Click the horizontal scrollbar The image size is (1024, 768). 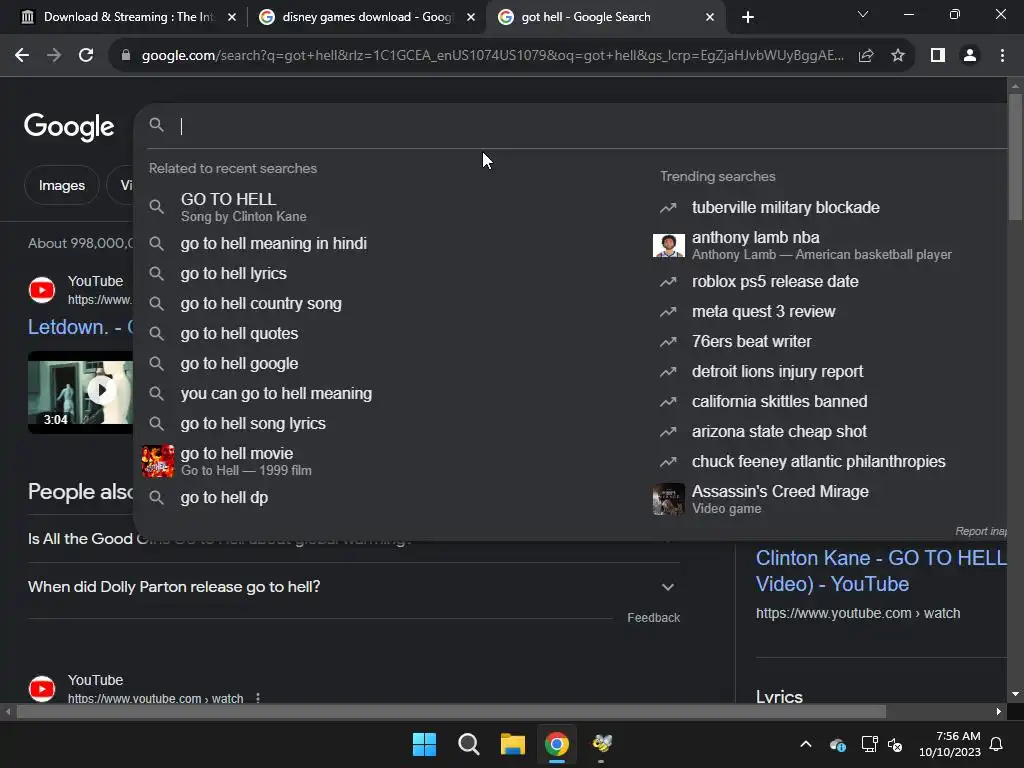451,711
